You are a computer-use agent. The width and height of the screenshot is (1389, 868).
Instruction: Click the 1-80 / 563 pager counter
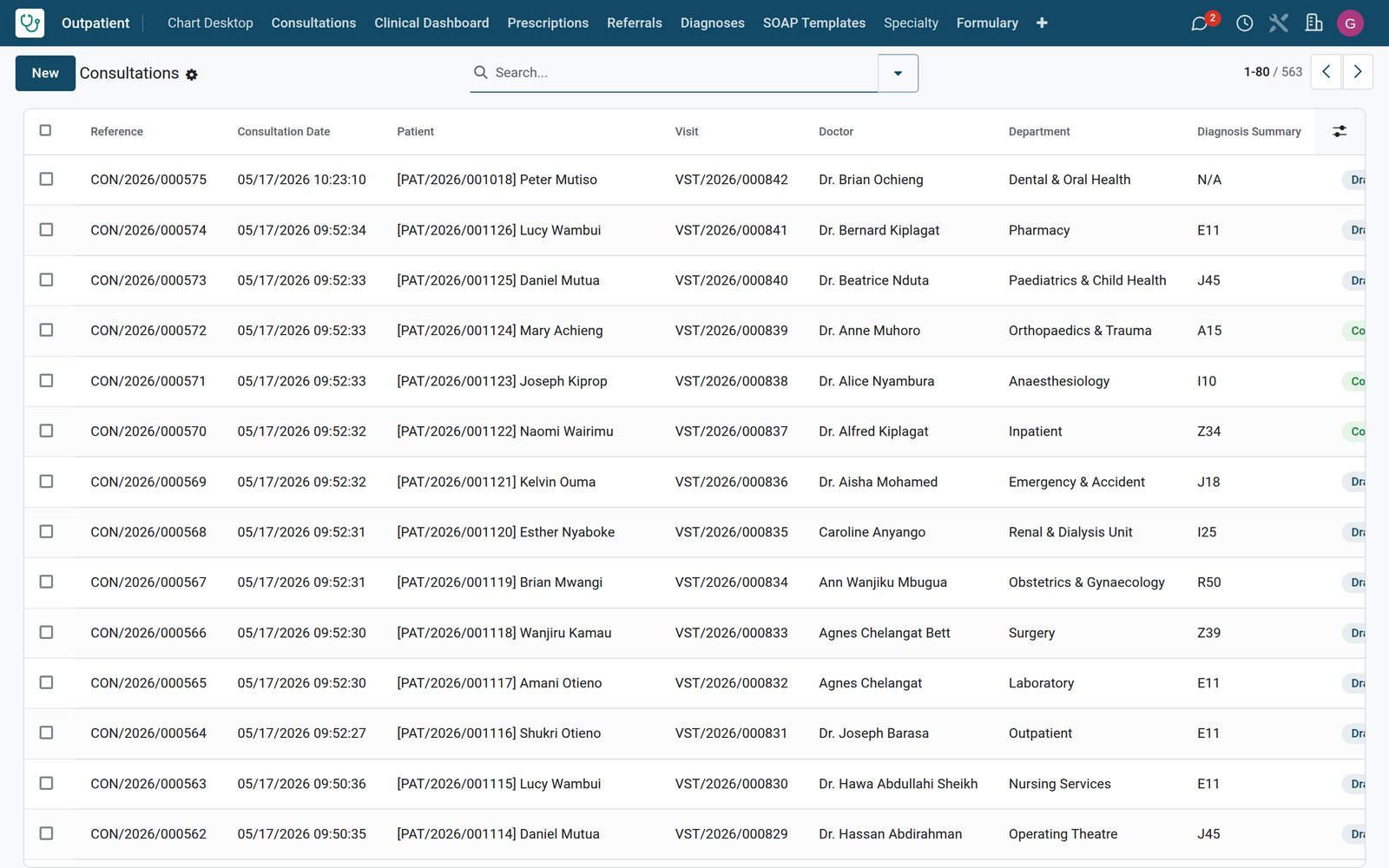(1273, 72)
